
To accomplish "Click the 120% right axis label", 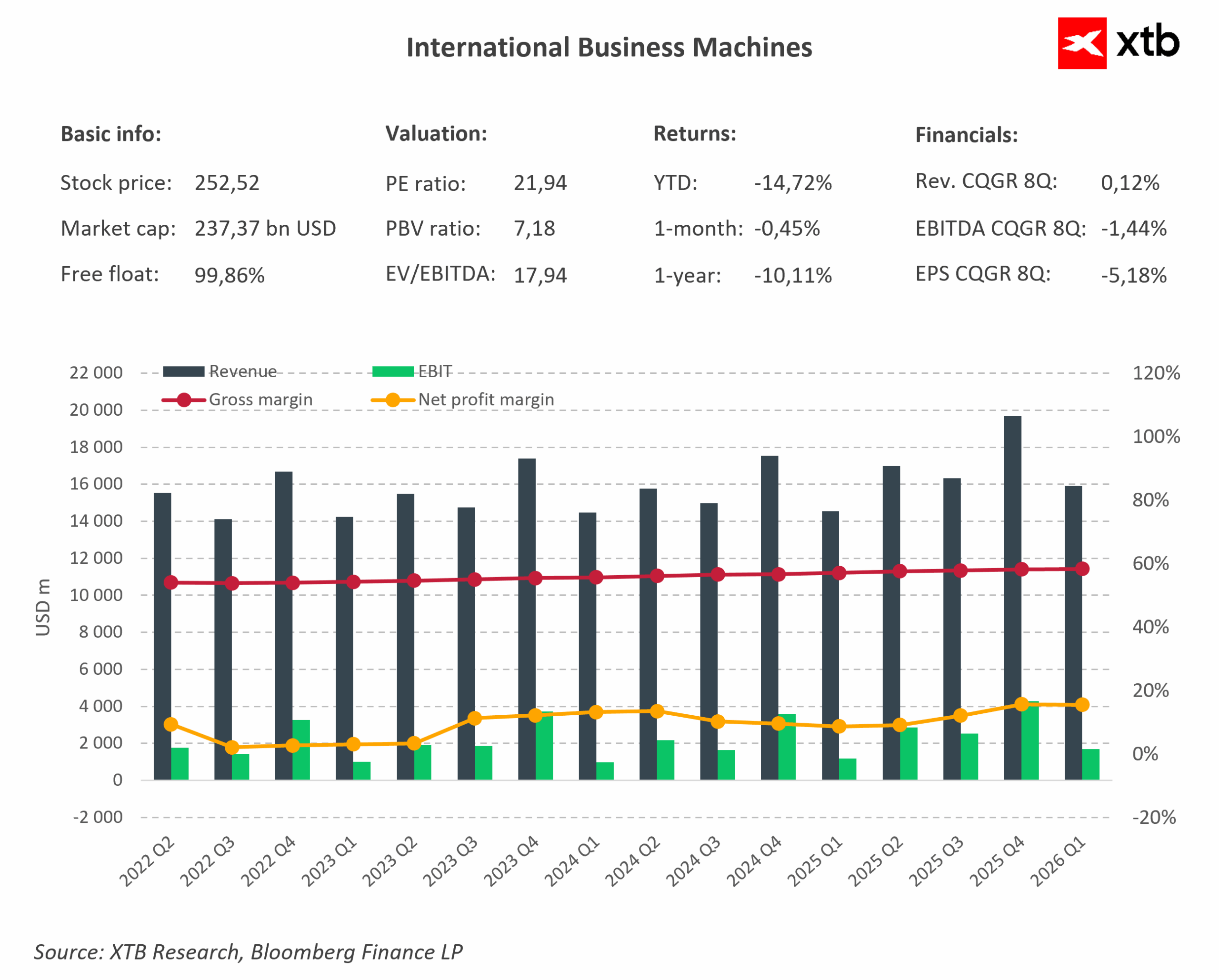I will pyautogui.click(x=1156, y=373).
